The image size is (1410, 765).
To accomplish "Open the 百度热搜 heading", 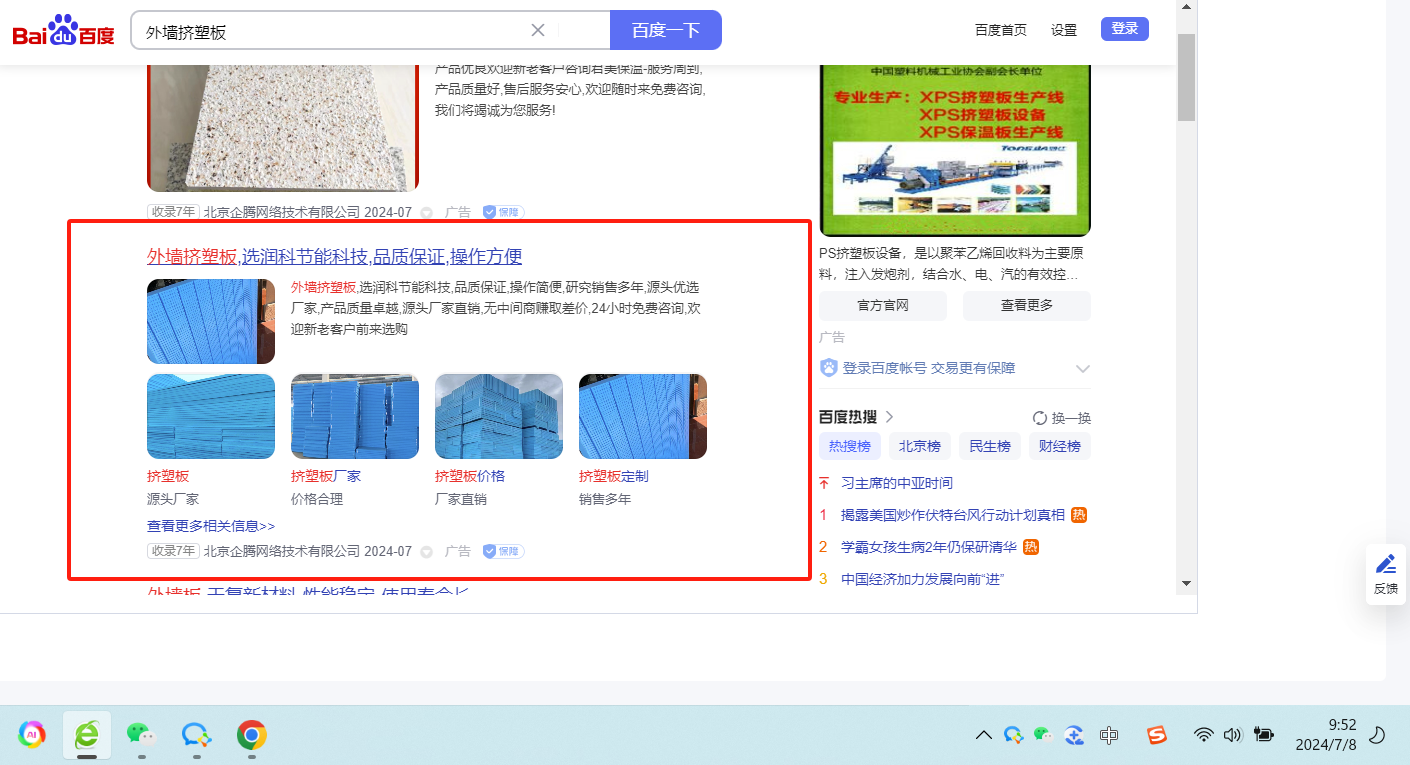I will point(849,417).
